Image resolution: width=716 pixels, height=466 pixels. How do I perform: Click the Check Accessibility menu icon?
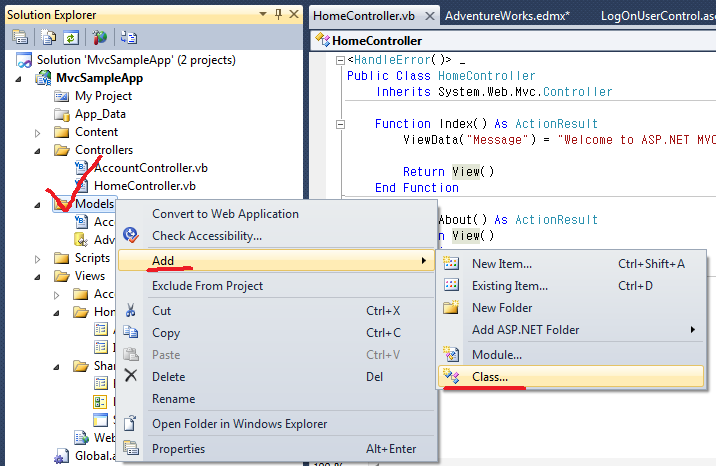click(131, 236)
